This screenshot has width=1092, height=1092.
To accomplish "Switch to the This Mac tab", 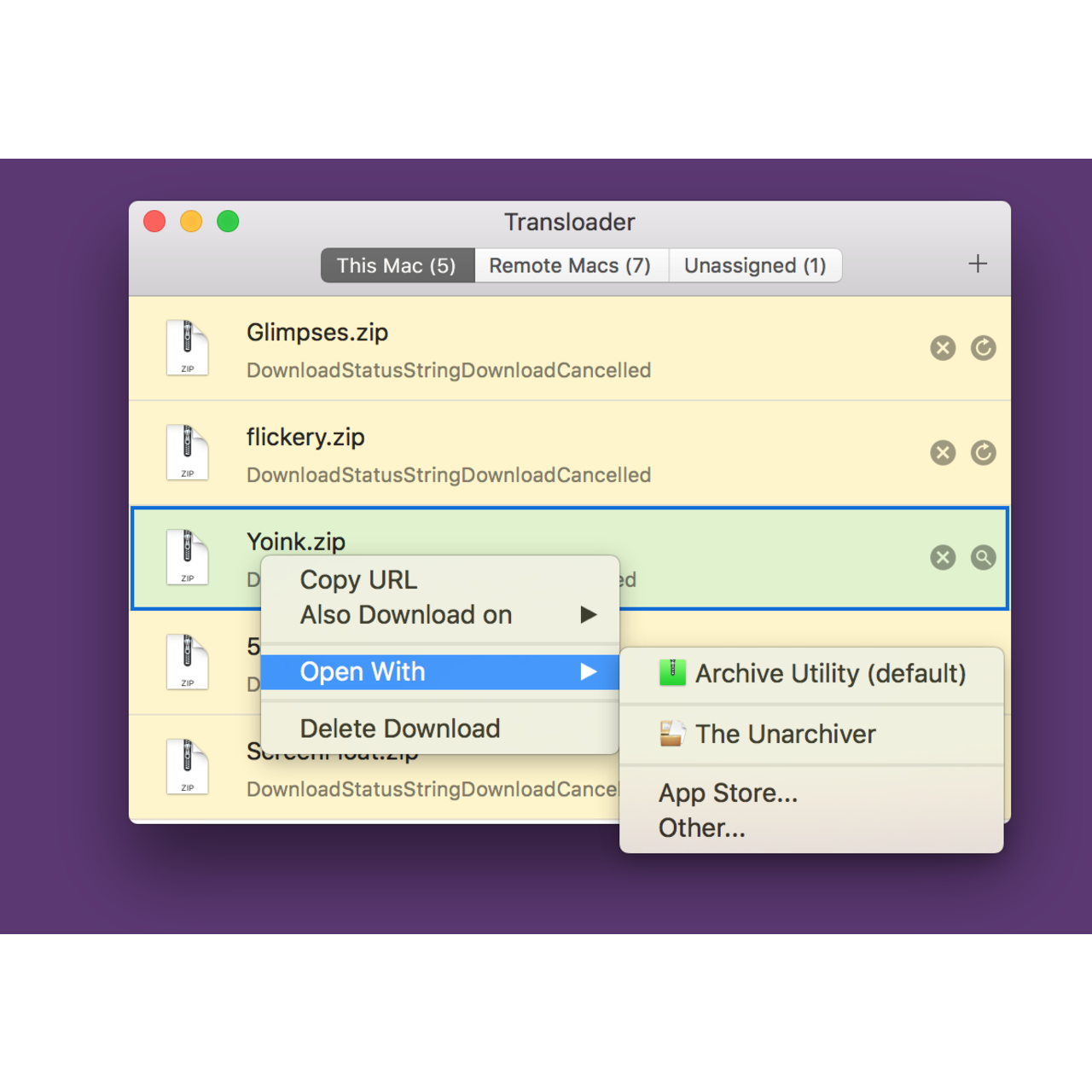I will point(397,266).
